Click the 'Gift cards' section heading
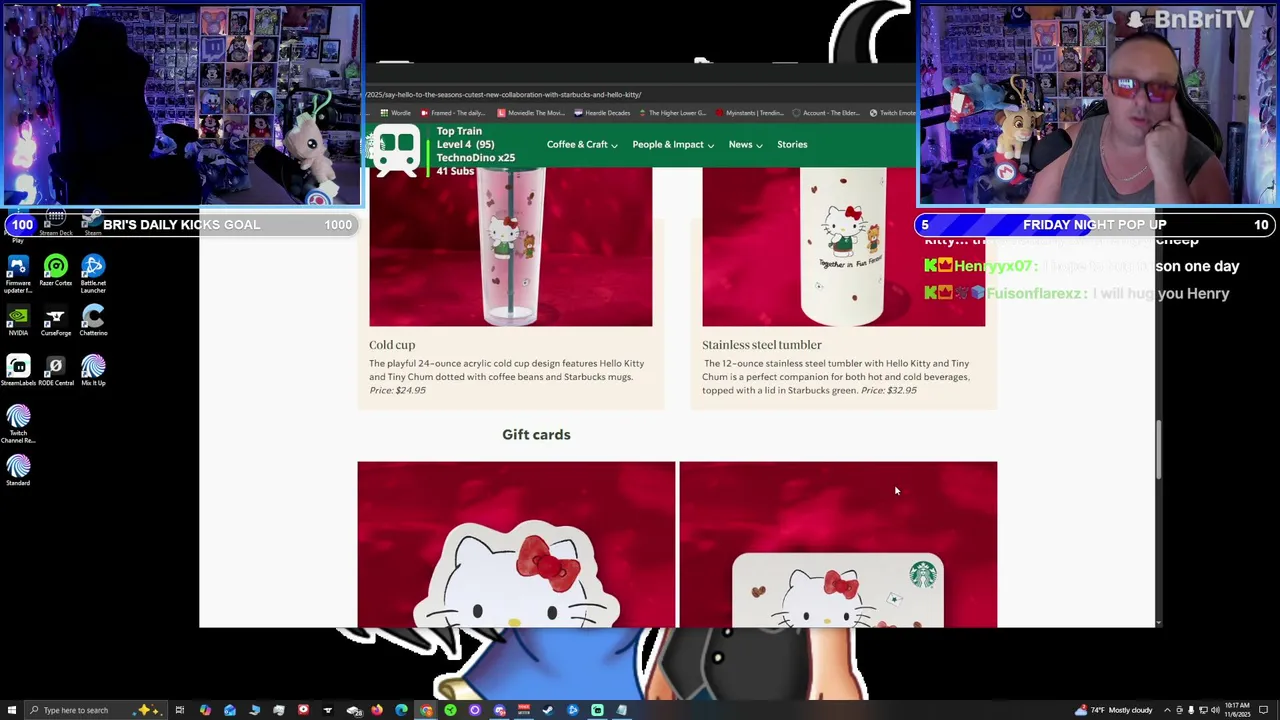Viewport: 1280px width, 720px height. click(536, 435)
